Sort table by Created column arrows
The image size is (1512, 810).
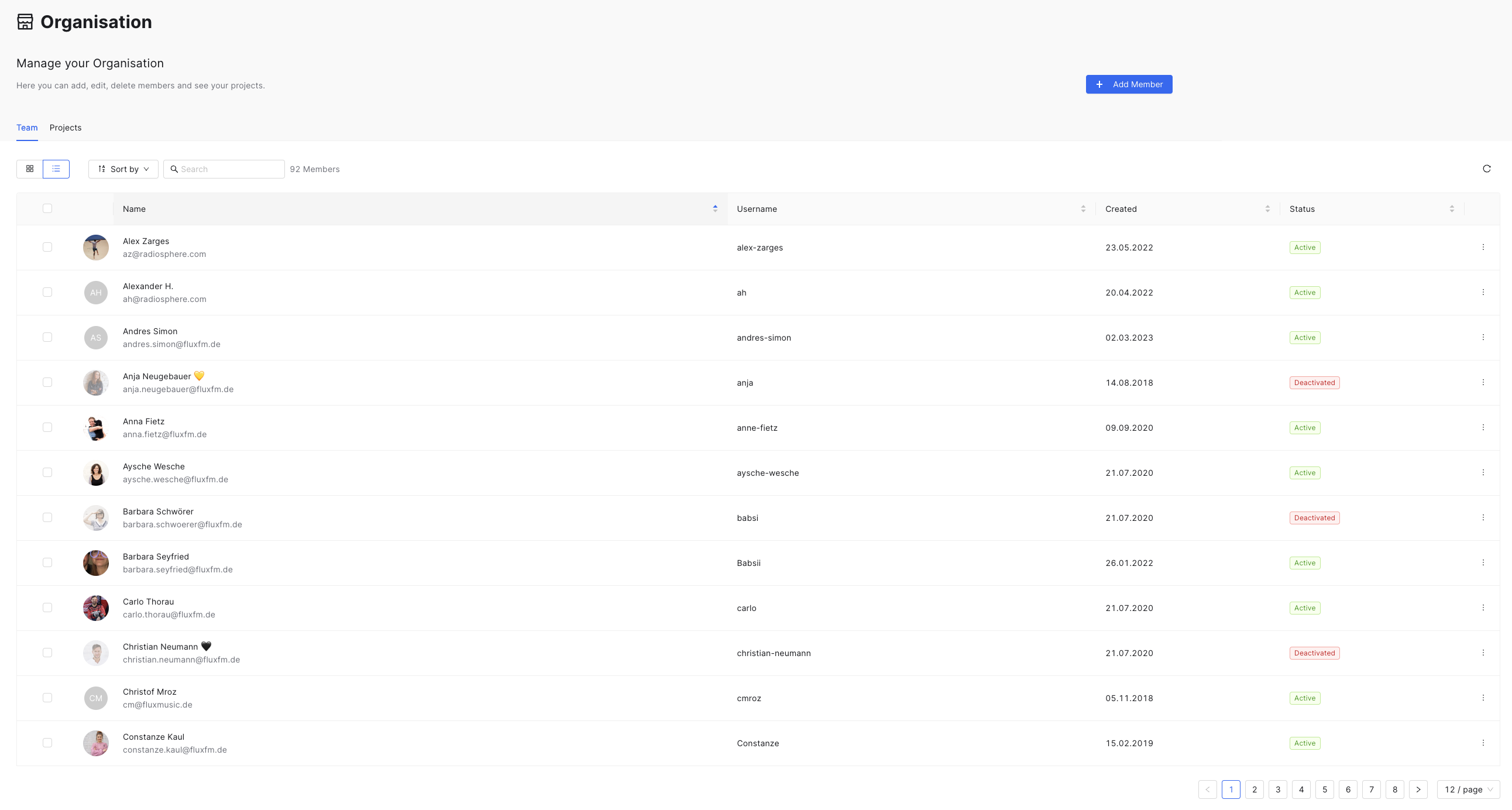coord(1267,209)
